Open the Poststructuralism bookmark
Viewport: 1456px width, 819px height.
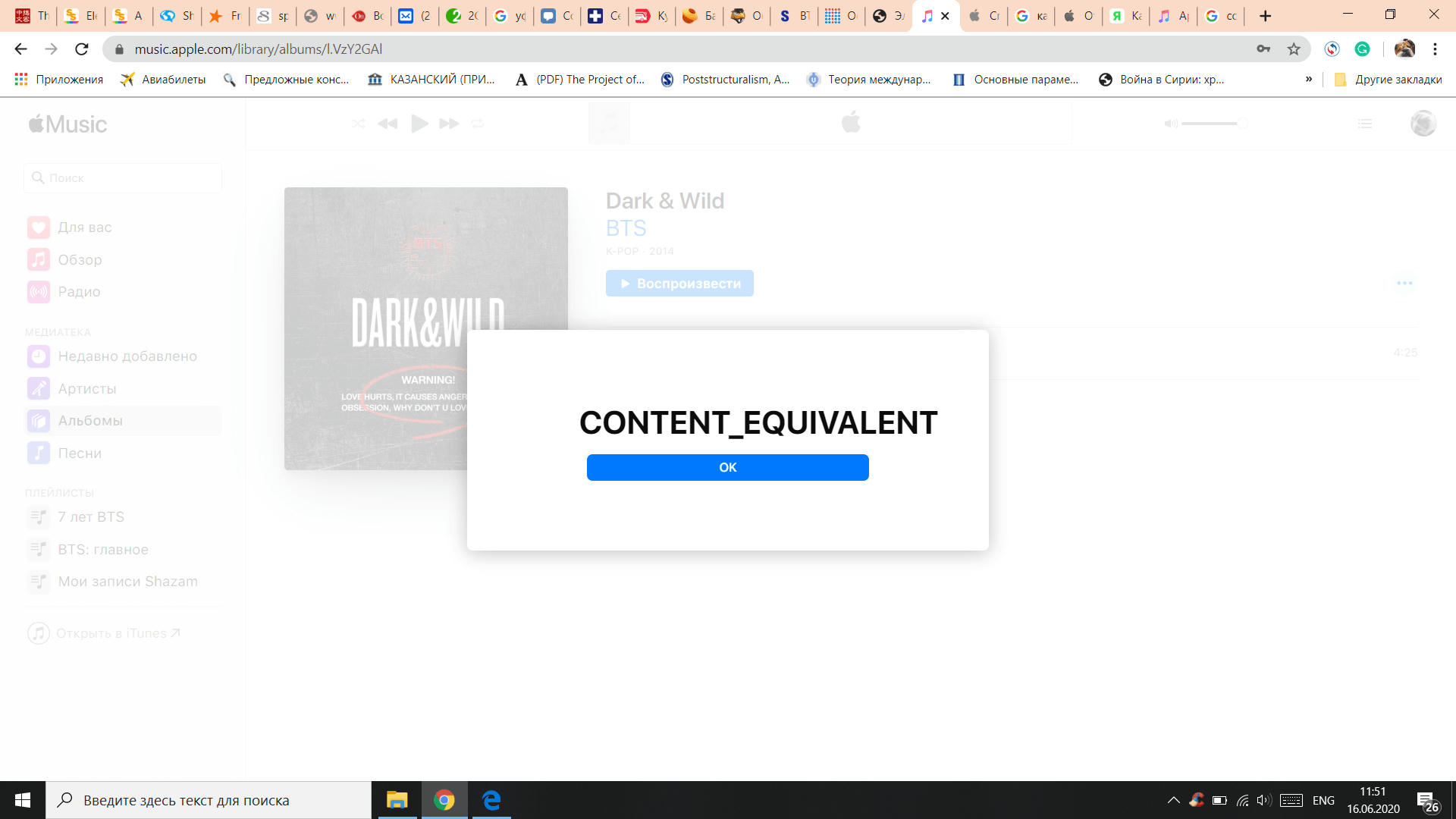tap(725, 79)
